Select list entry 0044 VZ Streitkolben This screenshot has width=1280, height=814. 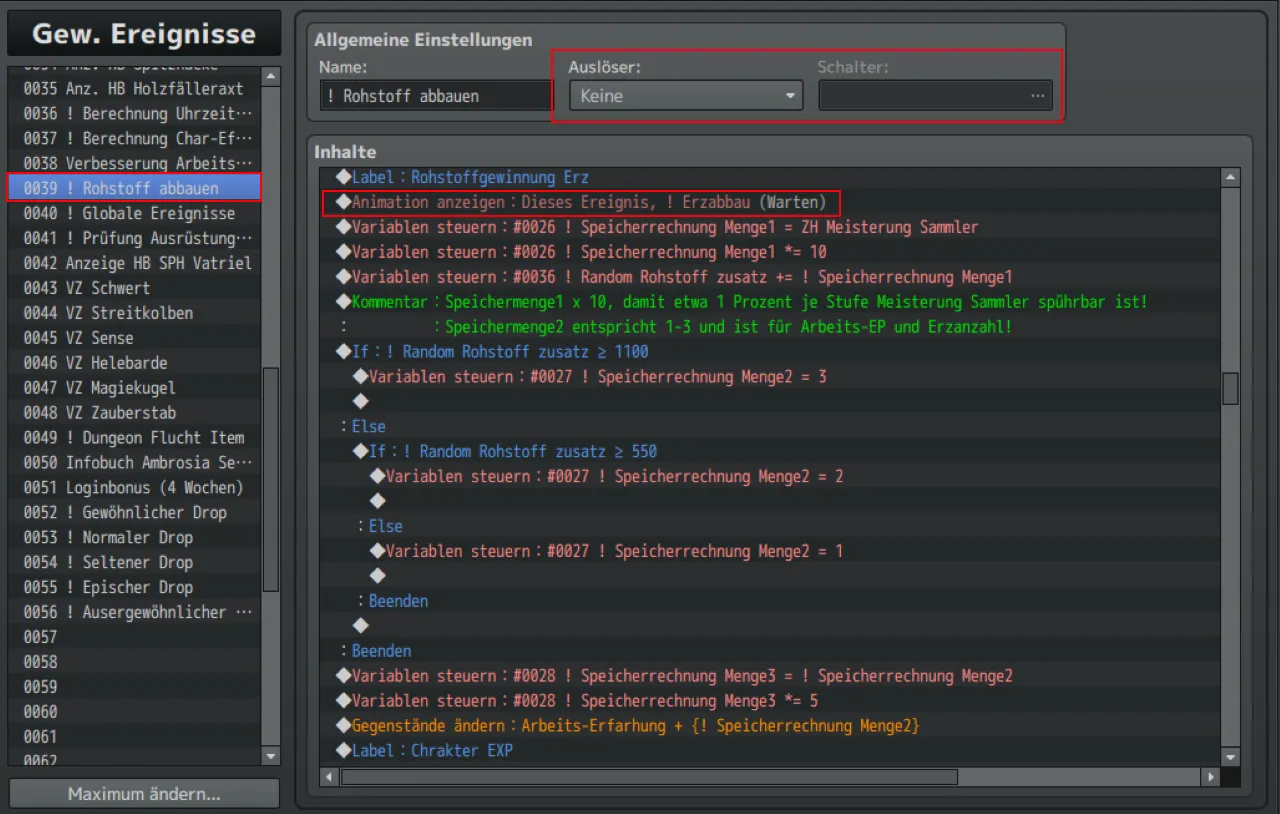(134, 313)
